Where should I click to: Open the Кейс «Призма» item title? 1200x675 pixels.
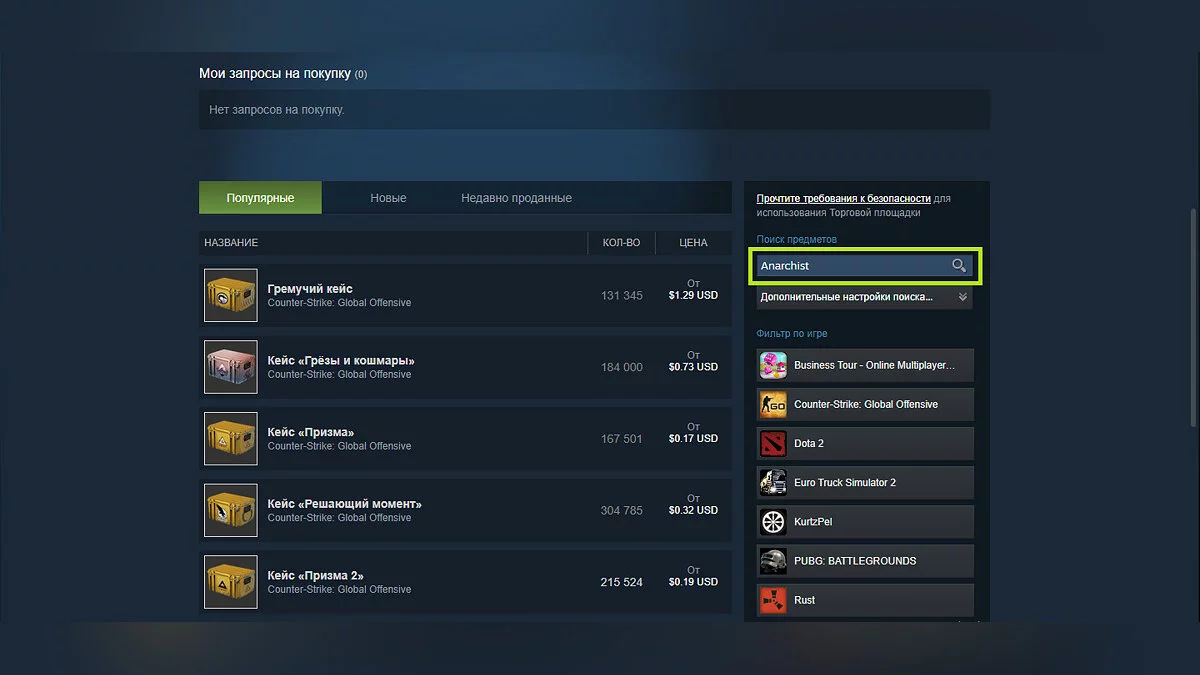(311, 433)
